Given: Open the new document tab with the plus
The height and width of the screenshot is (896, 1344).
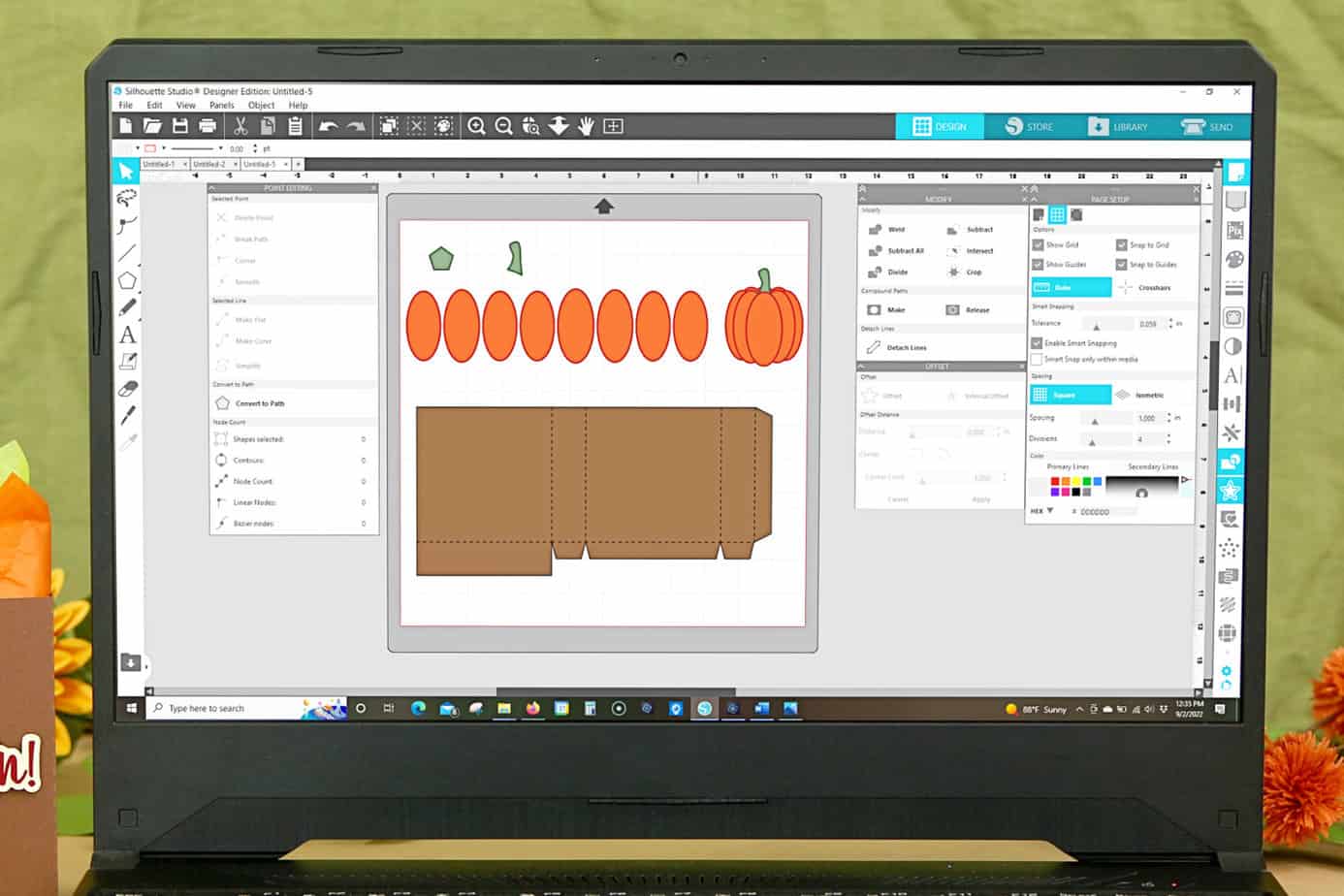Looking at the screenshot, I should [297, 165].
